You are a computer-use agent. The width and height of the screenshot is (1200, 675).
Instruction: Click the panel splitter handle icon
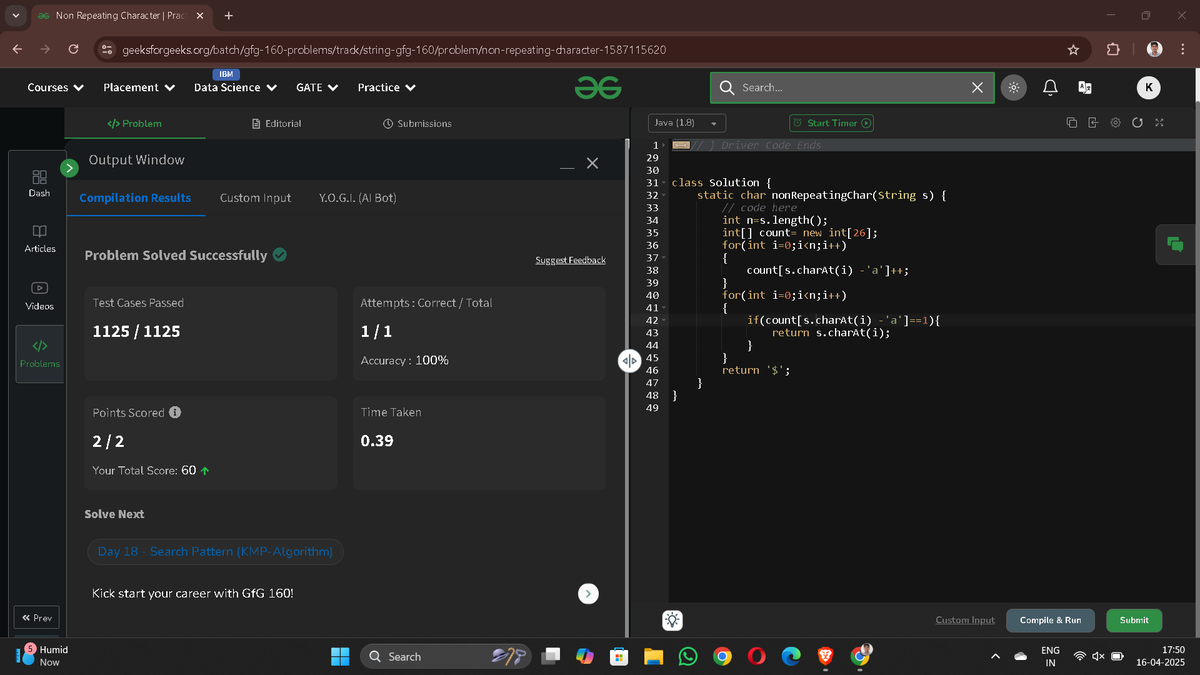coord(629,360)
